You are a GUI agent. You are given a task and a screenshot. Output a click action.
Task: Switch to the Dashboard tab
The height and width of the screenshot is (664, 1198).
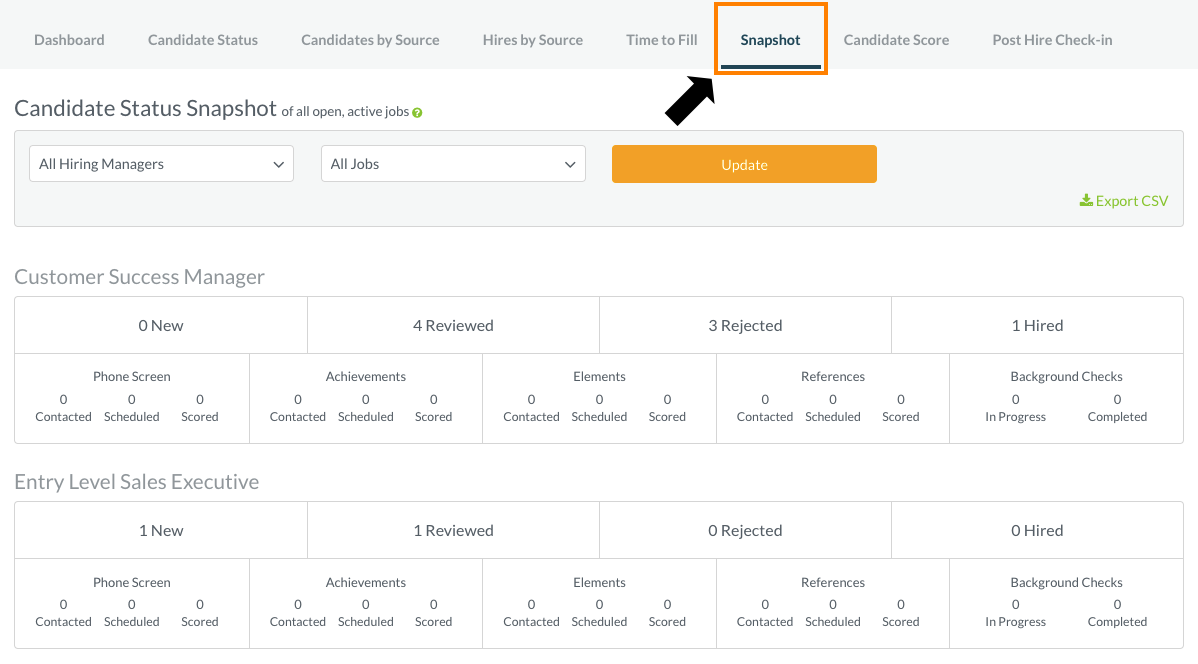click(70, 40)
